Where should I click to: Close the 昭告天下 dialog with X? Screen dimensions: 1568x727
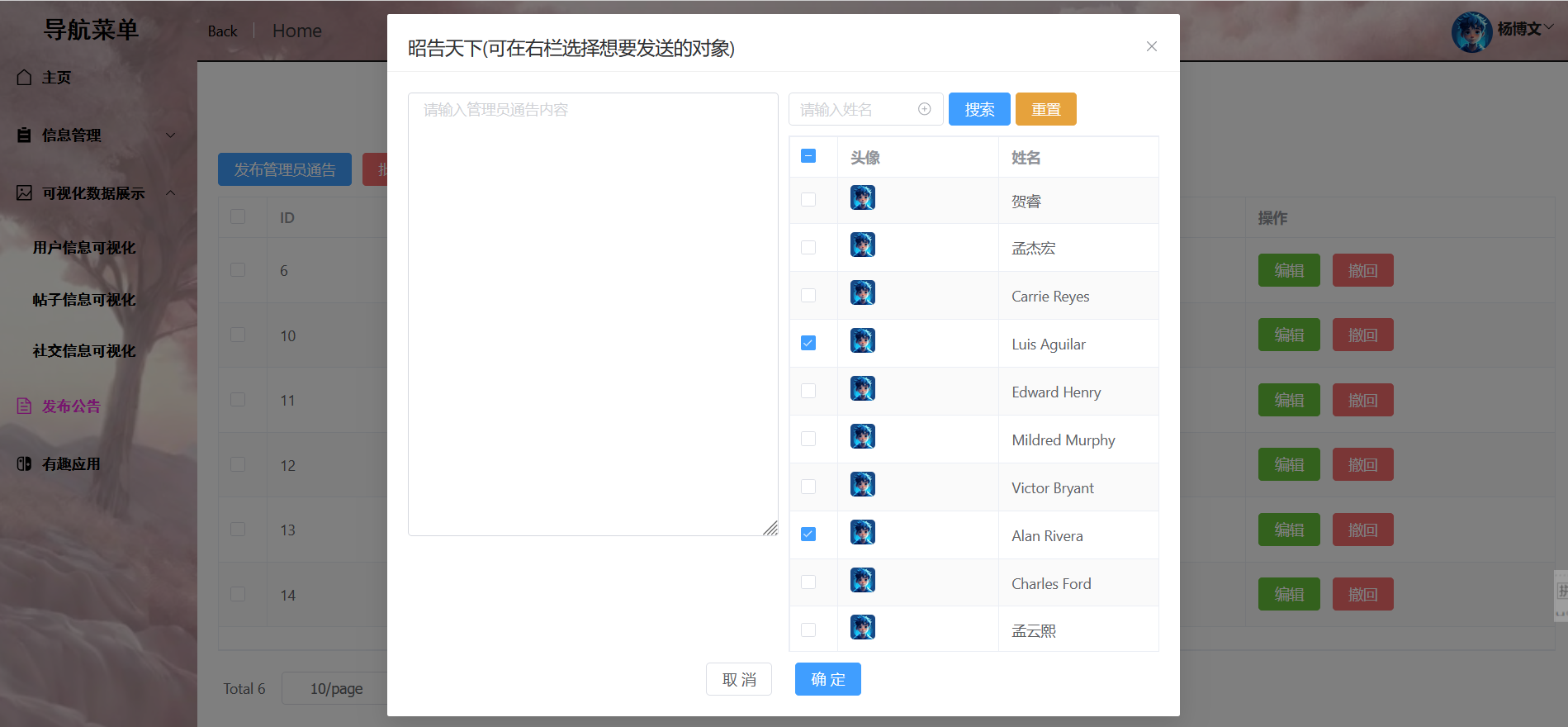[1152, 46]
